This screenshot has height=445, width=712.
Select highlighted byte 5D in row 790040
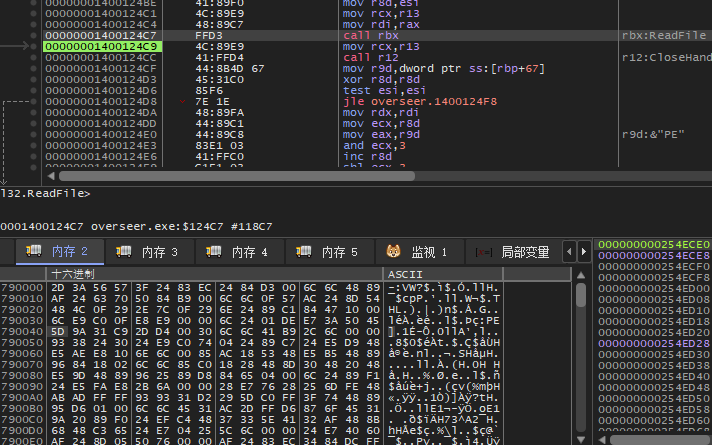tap(58, 331)
